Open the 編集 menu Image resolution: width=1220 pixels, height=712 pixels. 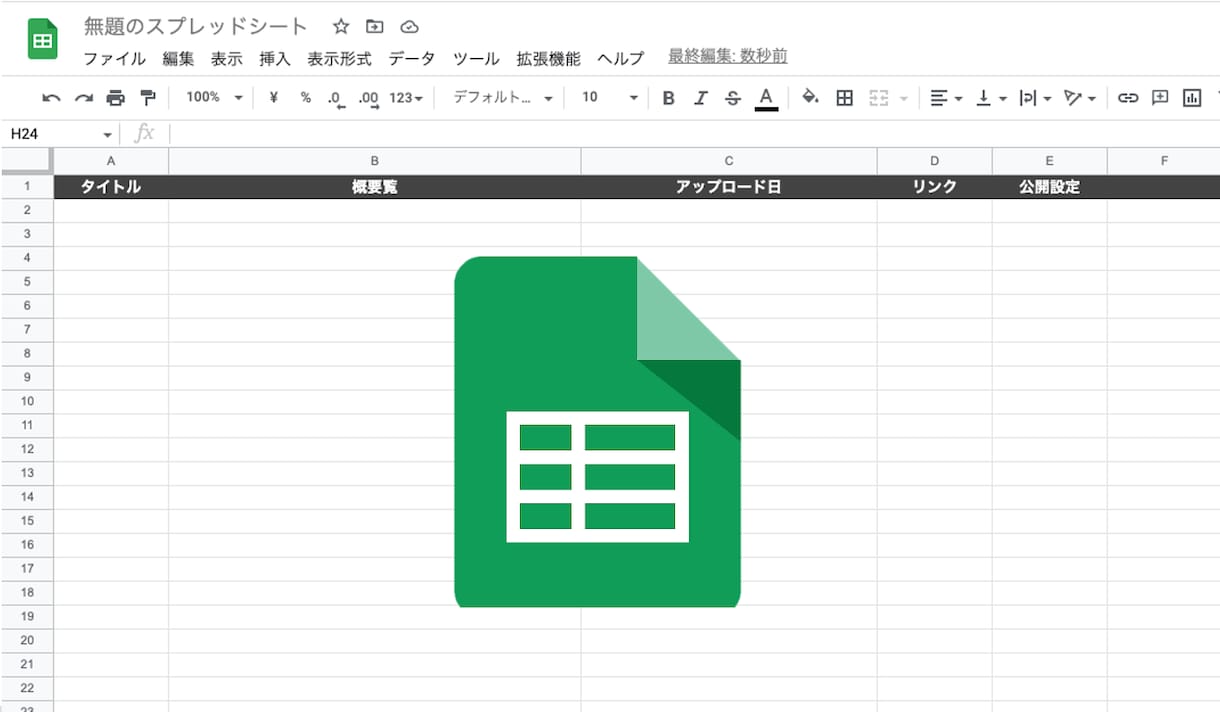pyautogui.click(x=178, y=58)
